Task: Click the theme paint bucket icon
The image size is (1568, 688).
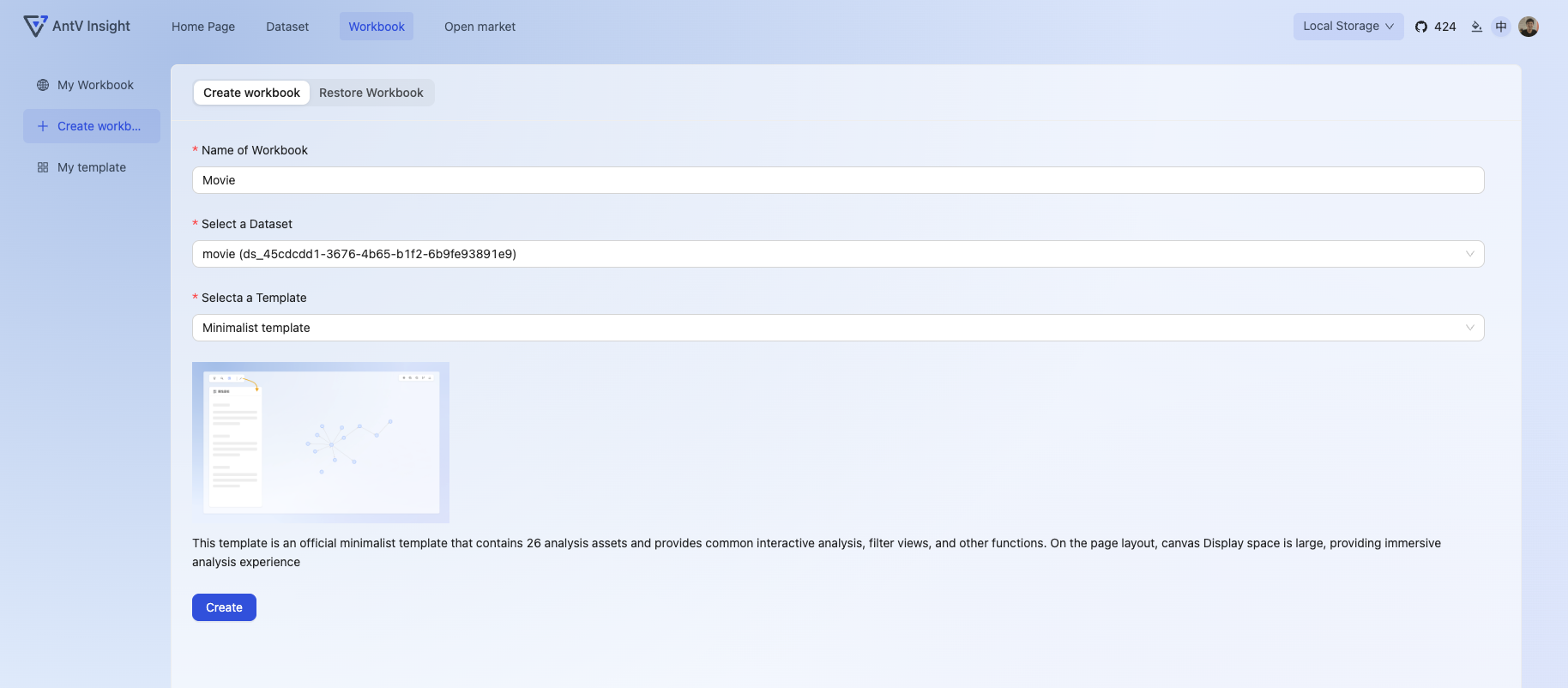Action: [x=1476, y=27]
